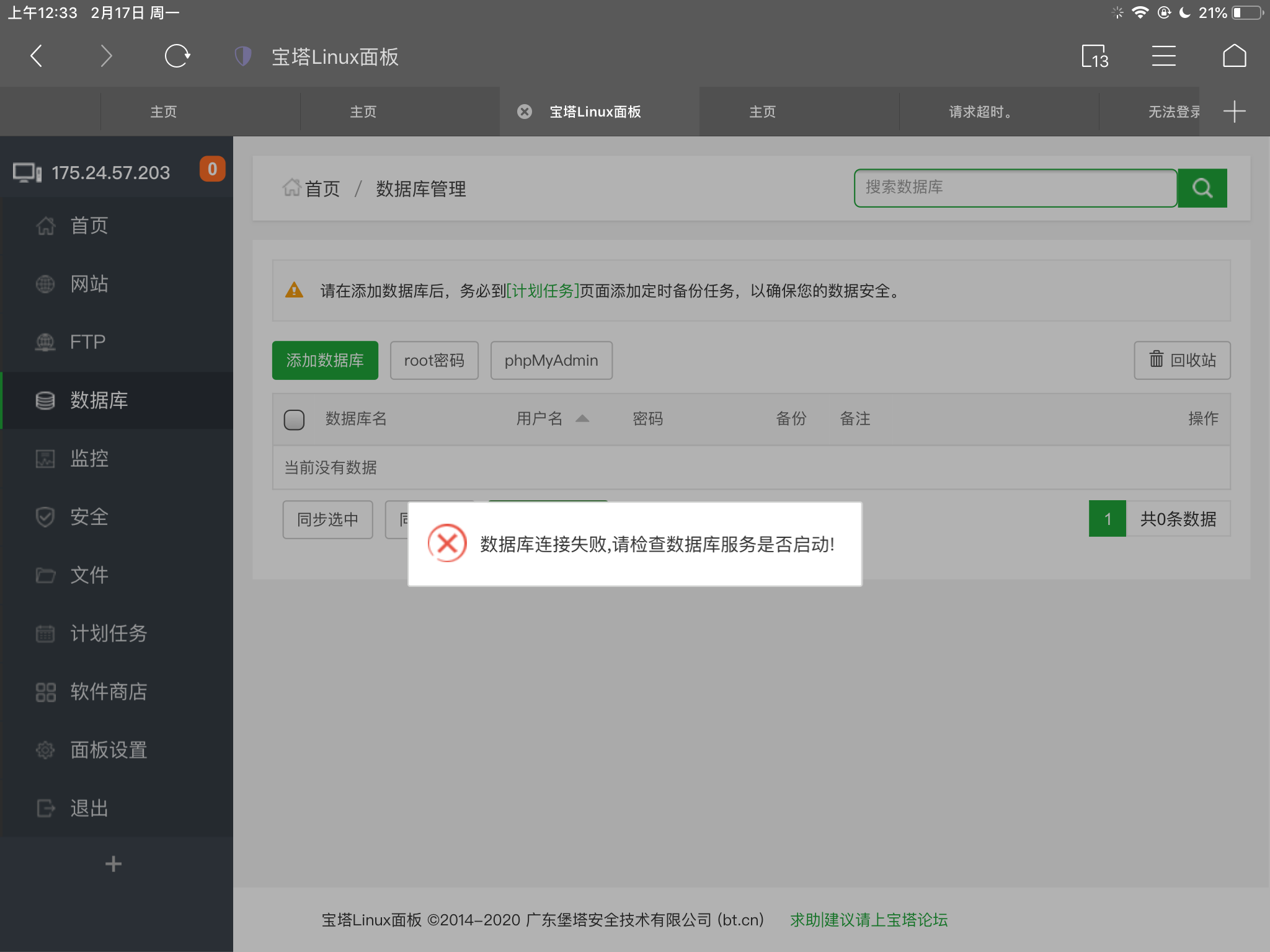1270x952 pixels.
Task: Switch to the 宝塔Linux面板 tab
Action: tap(595, 112)
